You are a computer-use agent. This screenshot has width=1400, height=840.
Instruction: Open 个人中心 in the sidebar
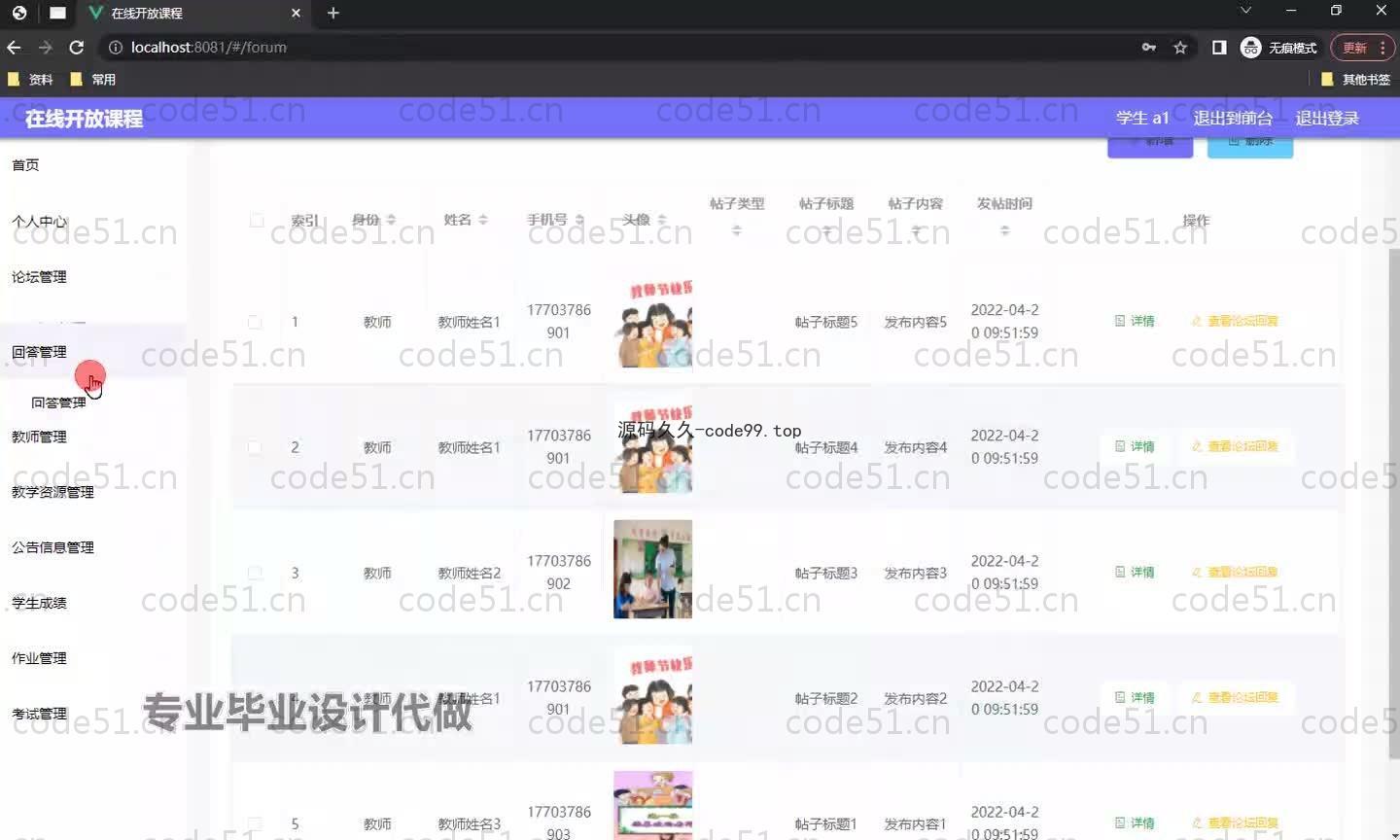point(39,221)
